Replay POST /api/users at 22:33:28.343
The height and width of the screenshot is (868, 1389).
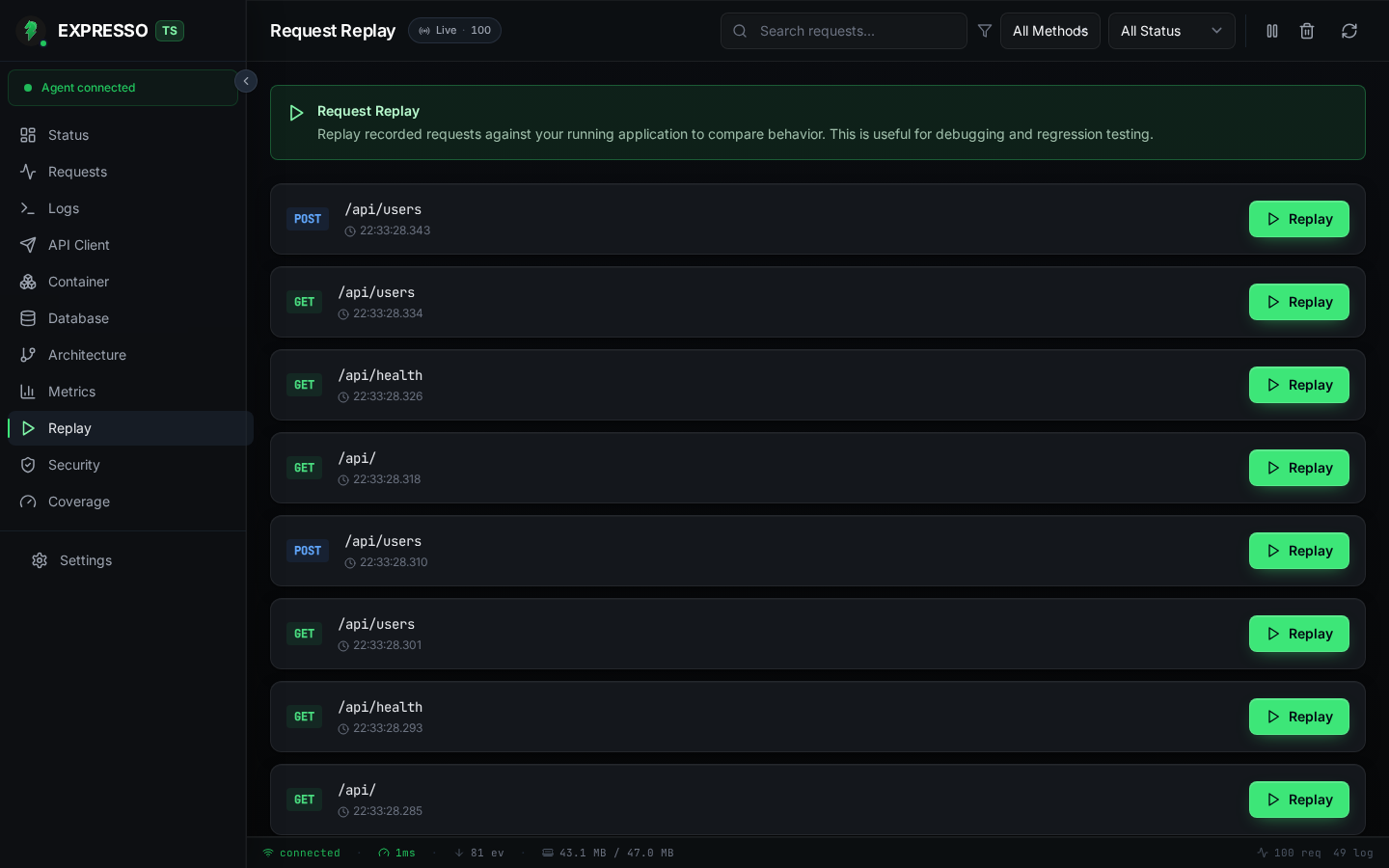(x=1299, y=219)
